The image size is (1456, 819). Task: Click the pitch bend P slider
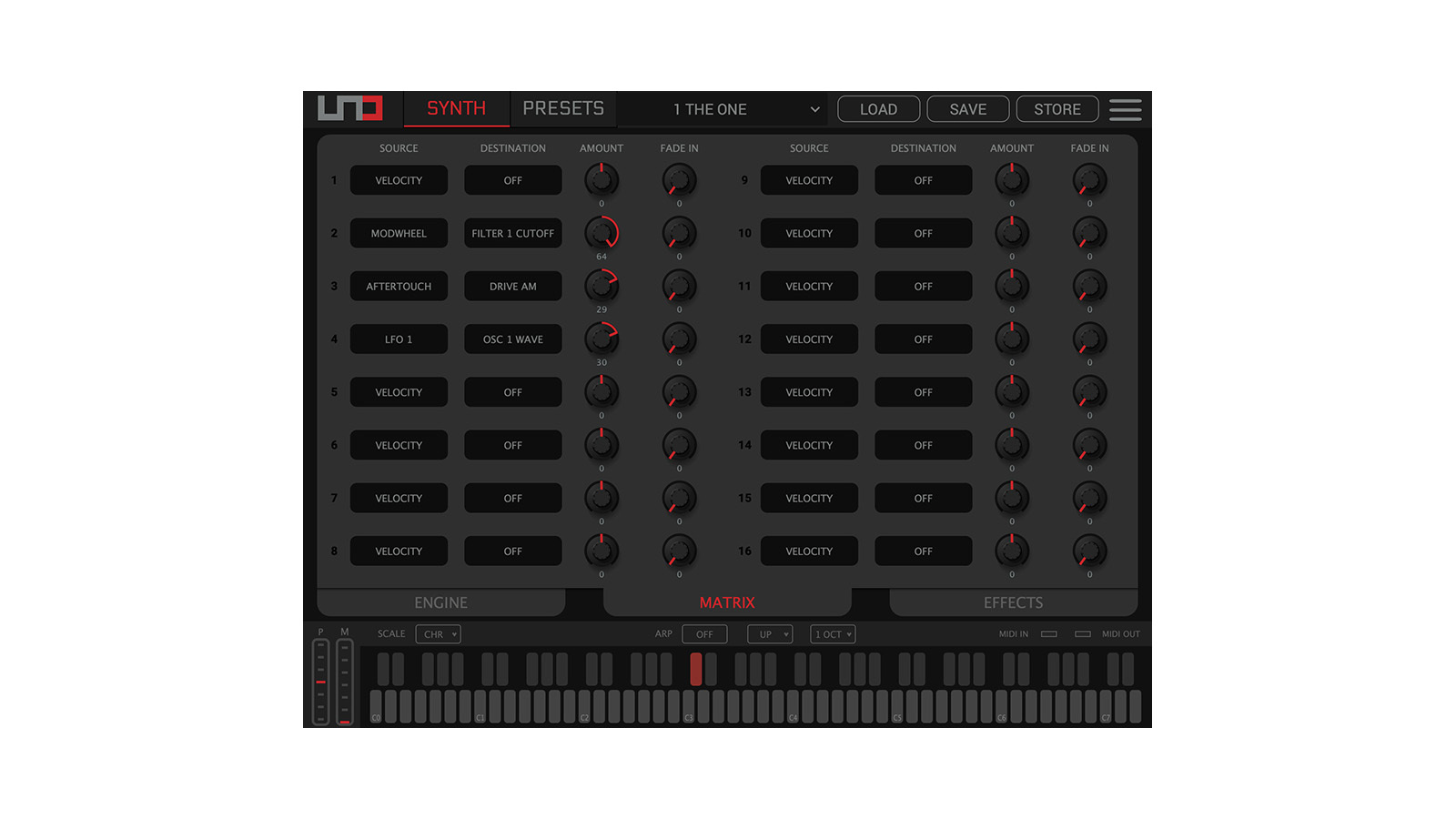click(320, 682)
